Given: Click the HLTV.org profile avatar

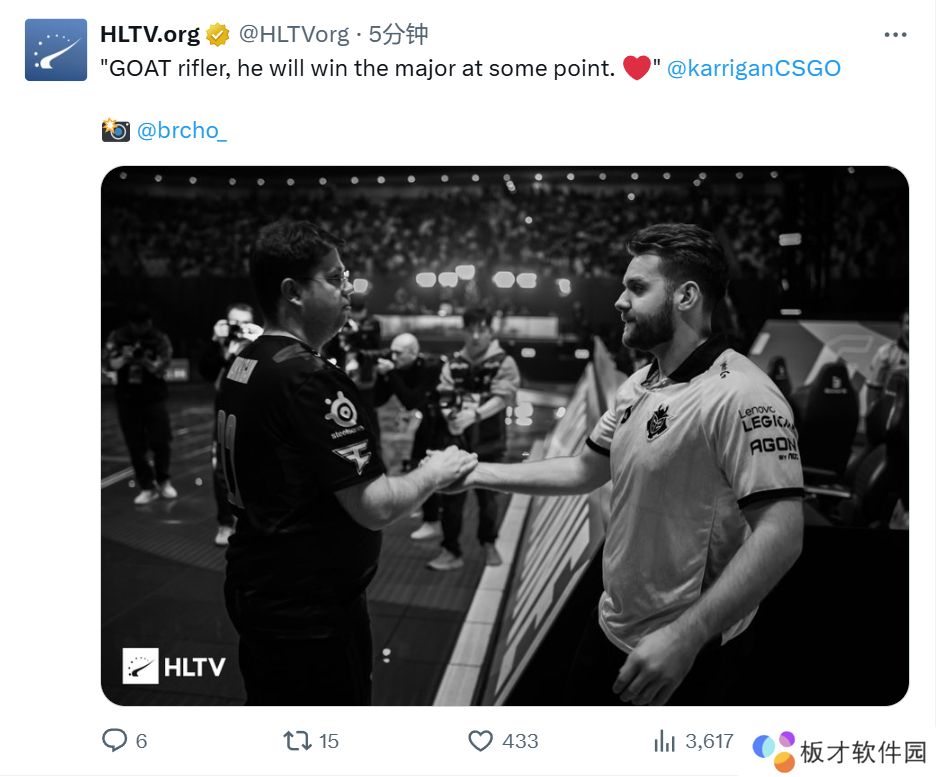Looking at the screenshot, I should (56, 50).
